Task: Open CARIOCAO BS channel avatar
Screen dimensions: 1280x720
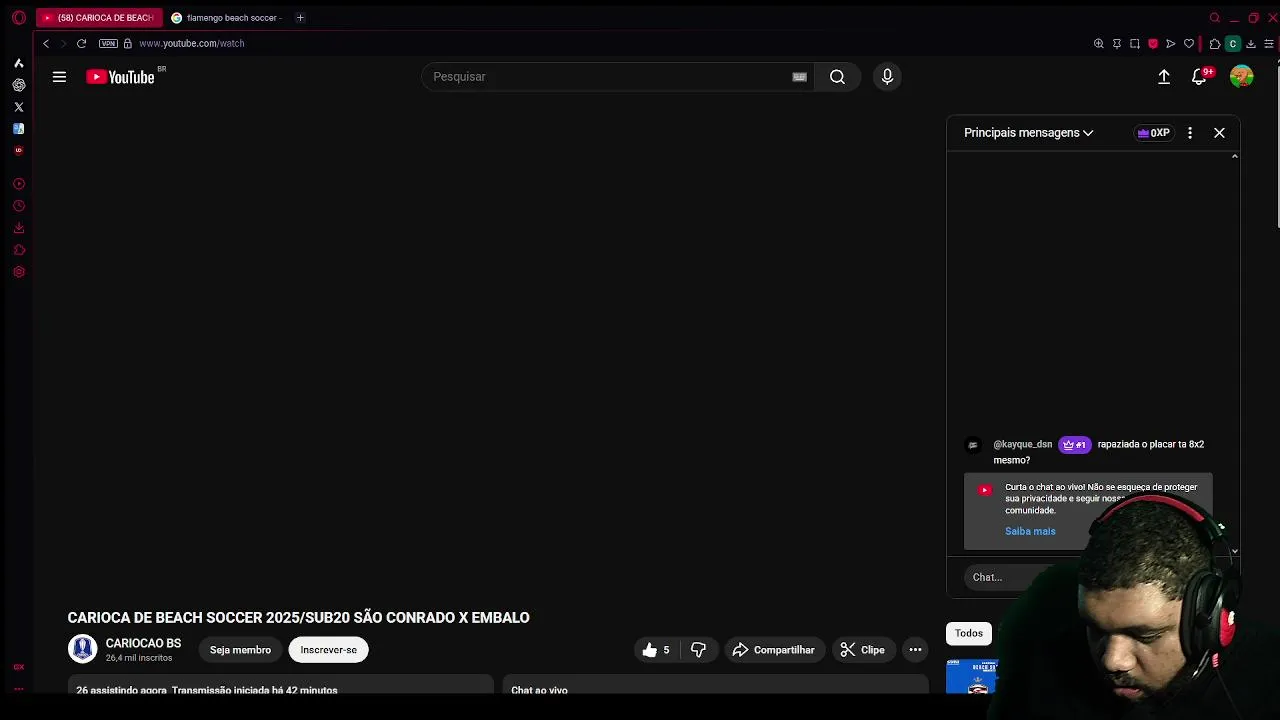Action: (82, 649)
